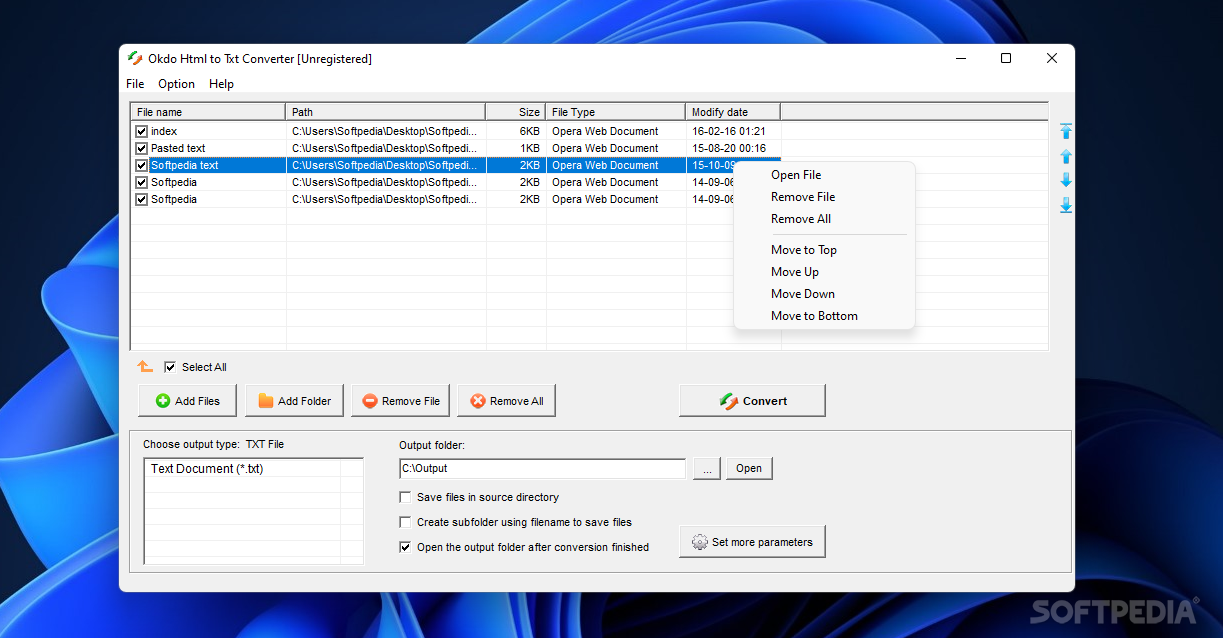
Task: Click the Open output folder button
Action: 749,468
